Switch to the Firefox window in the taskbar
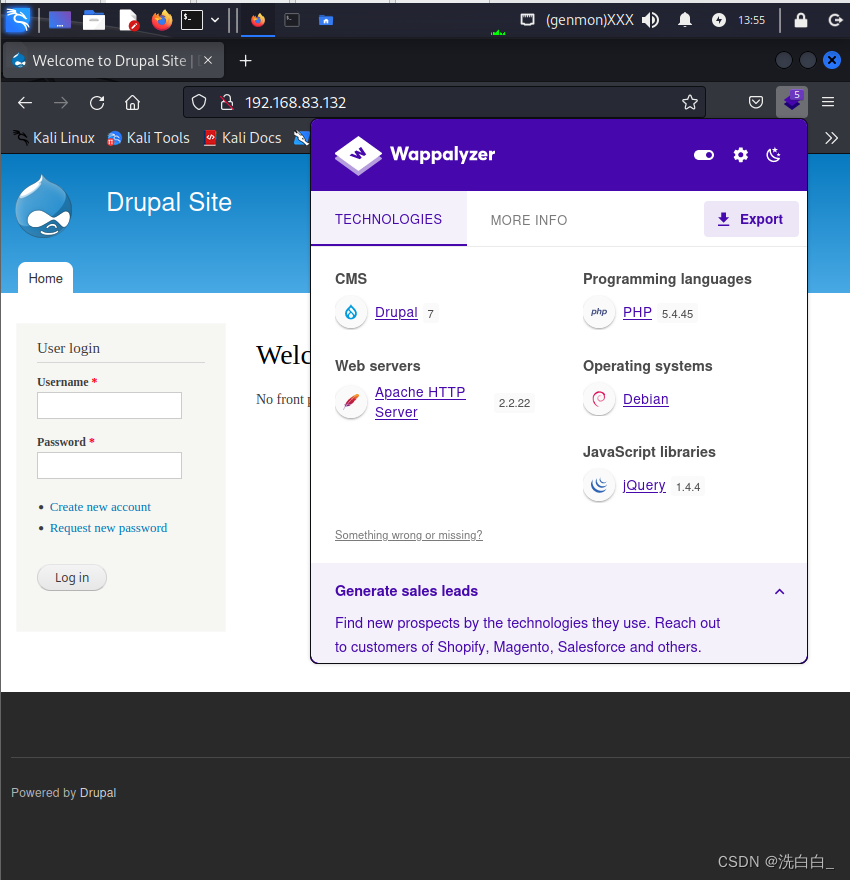The height and width of the screenshot is (880, 850). pos(258,21)
